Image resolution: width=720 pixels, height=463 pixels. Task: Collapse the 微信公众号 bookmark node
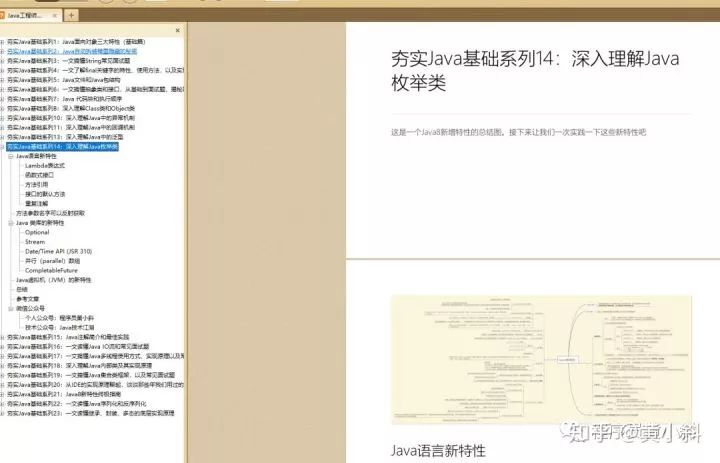tap(11, 308)
